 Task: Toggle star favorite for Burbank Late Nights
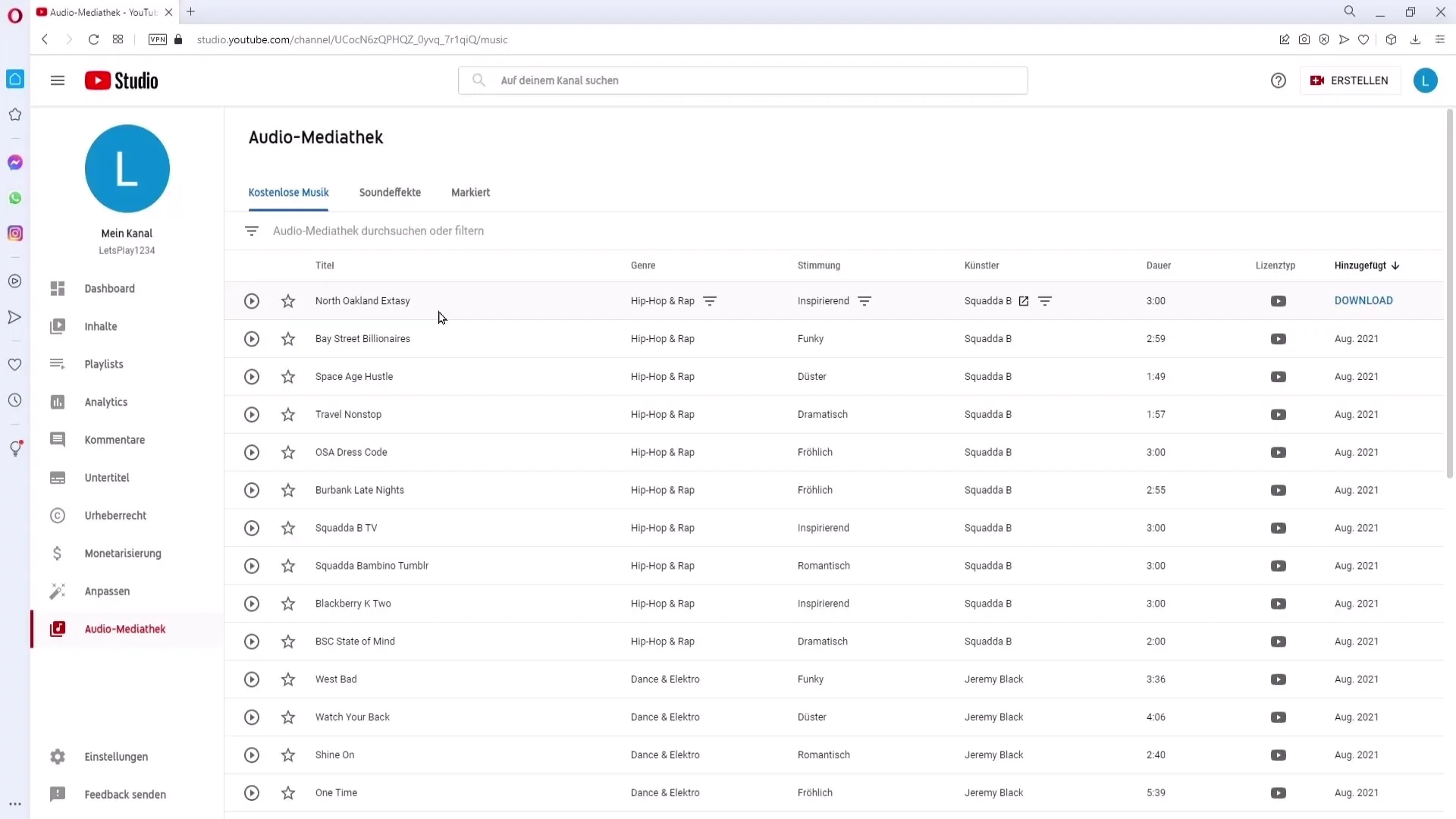(289, 490)
